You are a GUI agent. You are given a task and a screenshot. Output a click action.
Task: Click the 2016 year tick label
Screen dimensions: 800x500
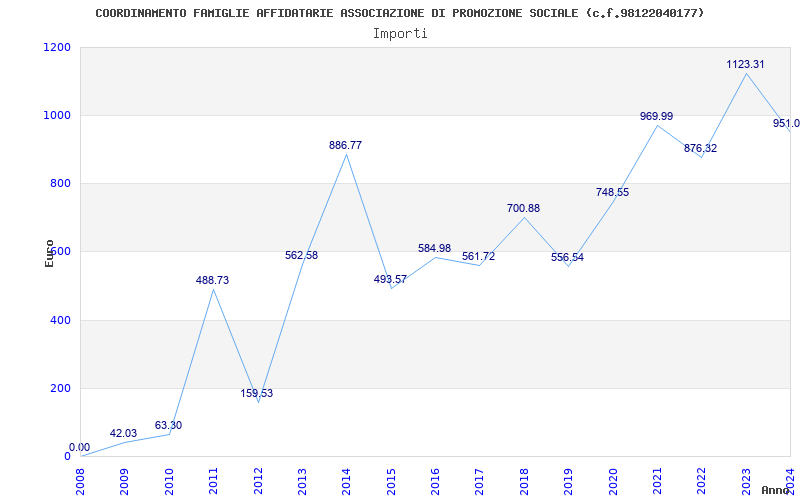[435, 482]
